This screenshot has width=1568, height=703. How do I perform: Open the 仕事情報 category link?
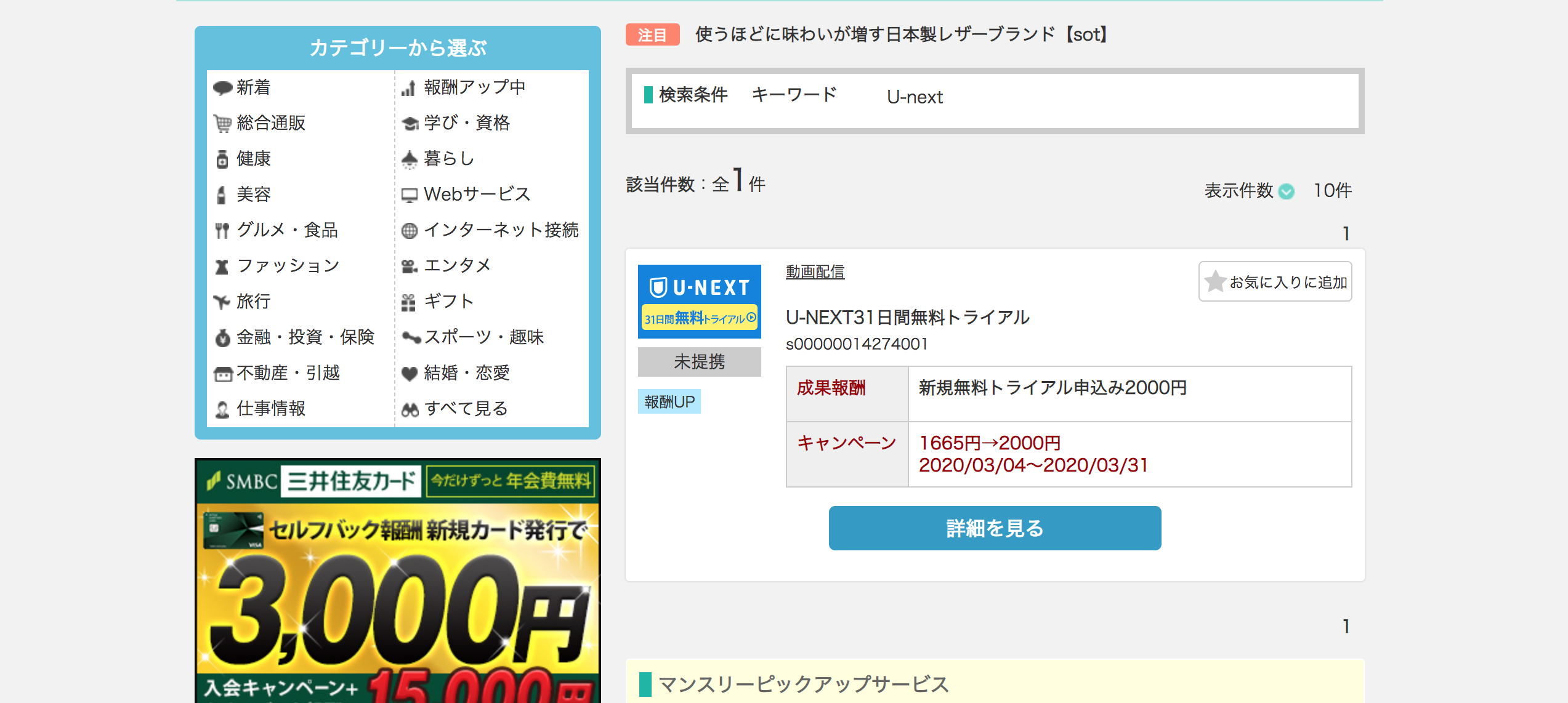(271, 408)
